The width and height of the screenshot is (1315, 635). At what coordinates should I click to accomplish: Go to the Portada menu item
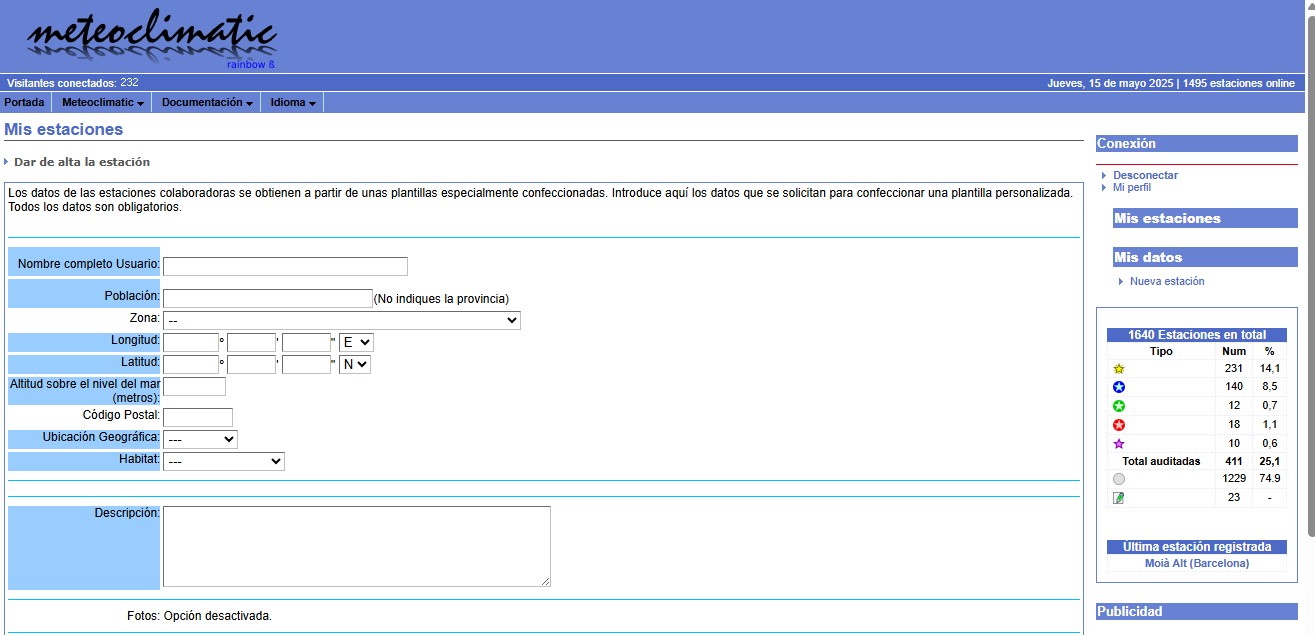click(24, 103)
